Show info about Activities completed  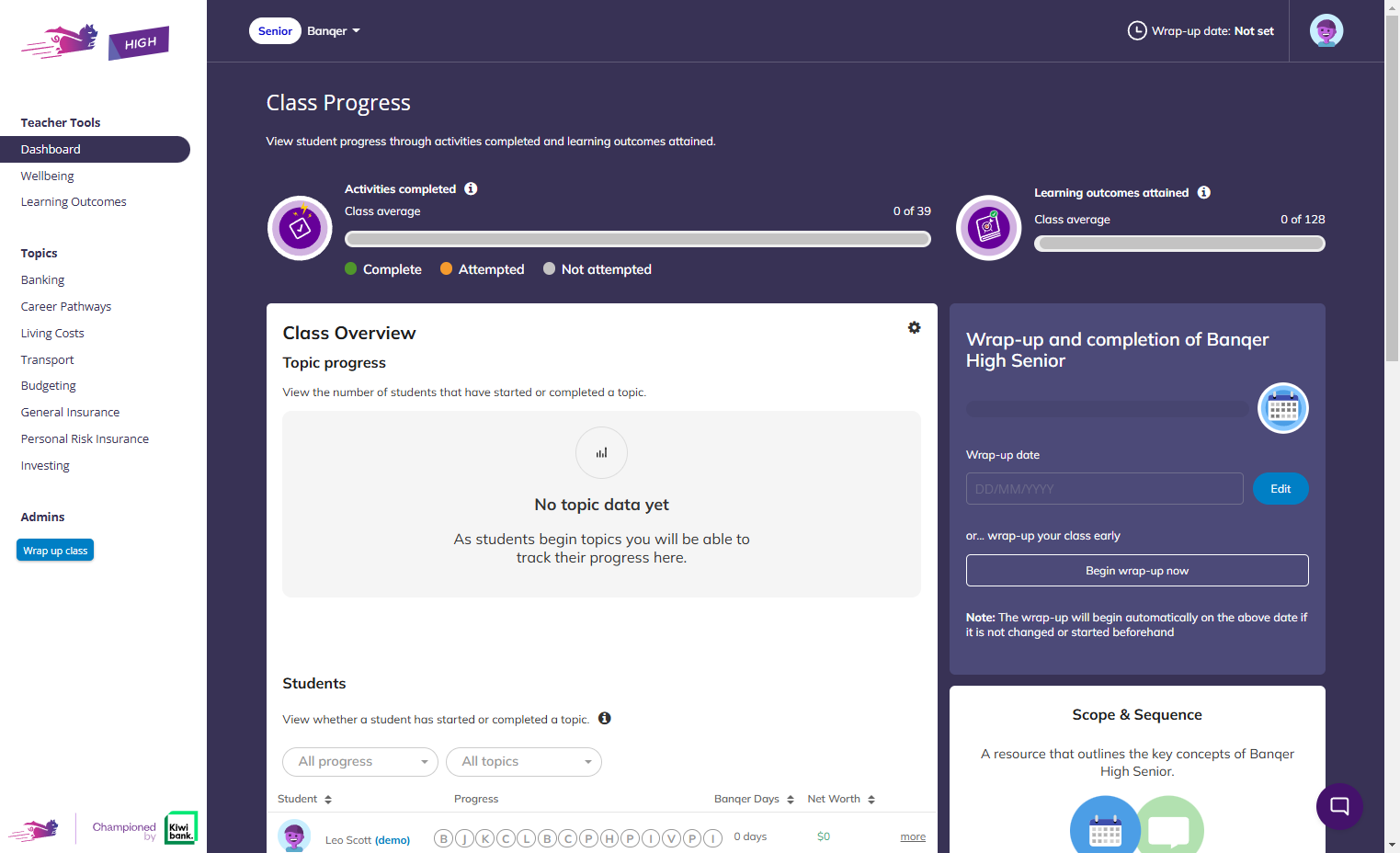(471, 188)
